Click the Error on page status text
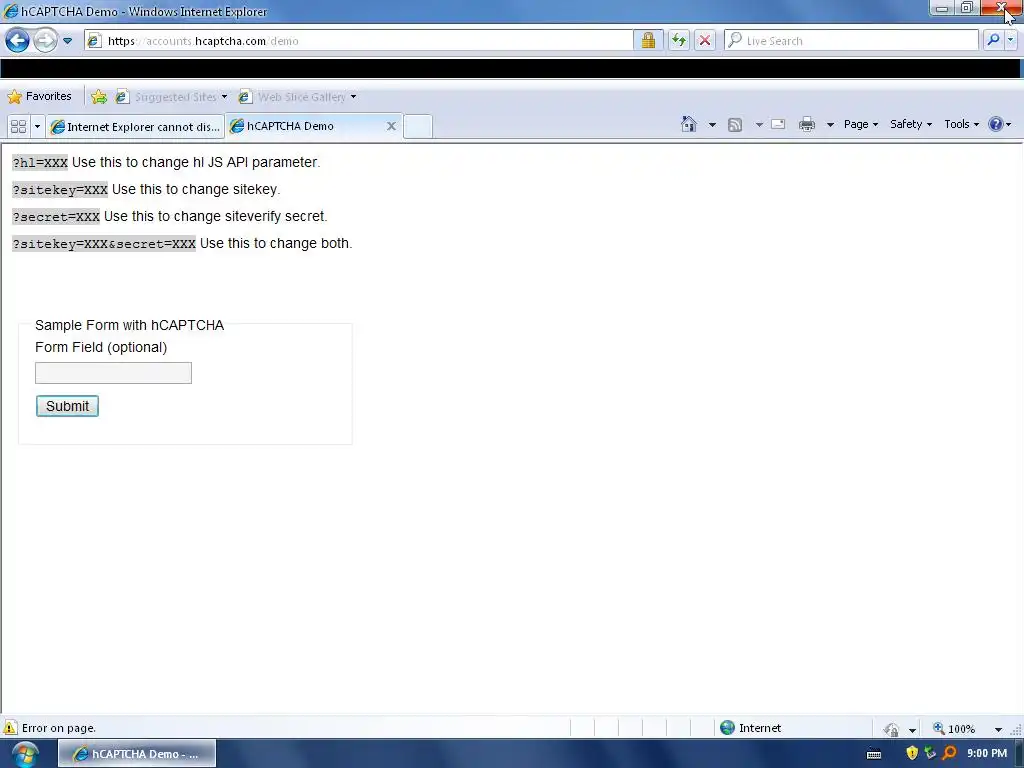1024x768 pixels. click(59, 728)
